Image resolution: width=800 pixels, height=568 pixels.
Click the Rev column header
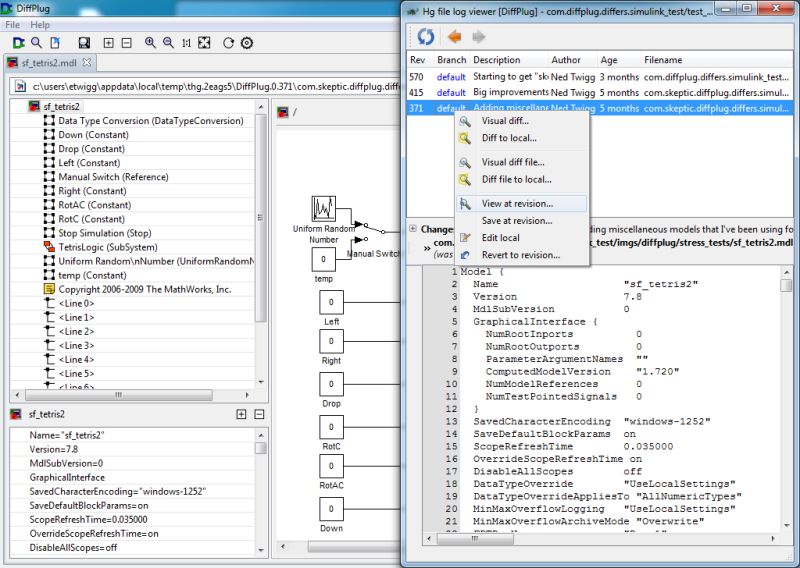[419, 60]
